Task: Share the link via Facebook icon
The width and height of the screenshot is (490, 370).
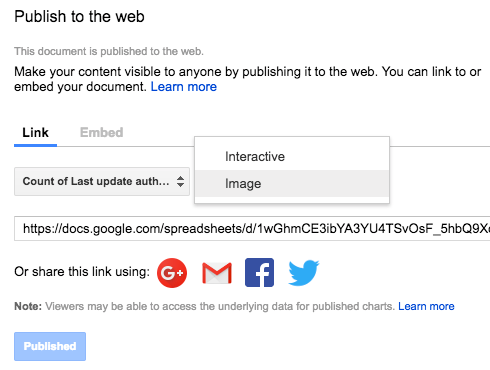Action: [259, 272]
